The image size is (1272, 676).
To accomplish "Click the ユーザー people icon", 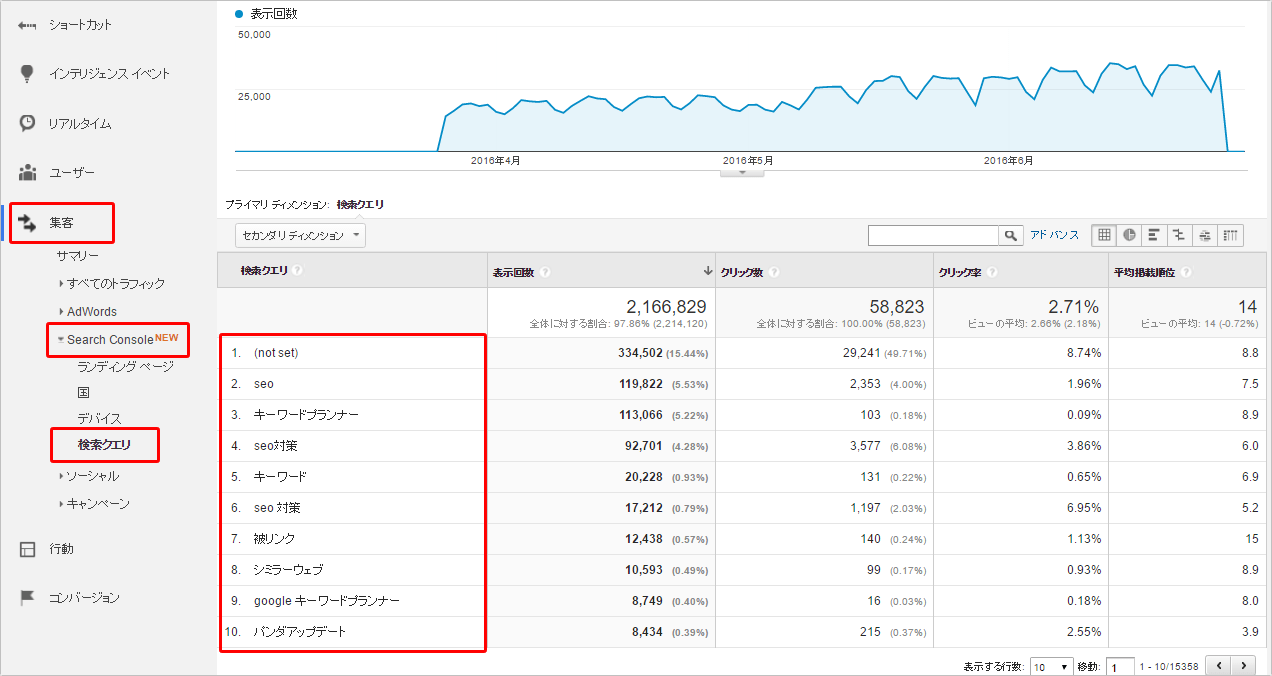I will coord(27,172).
